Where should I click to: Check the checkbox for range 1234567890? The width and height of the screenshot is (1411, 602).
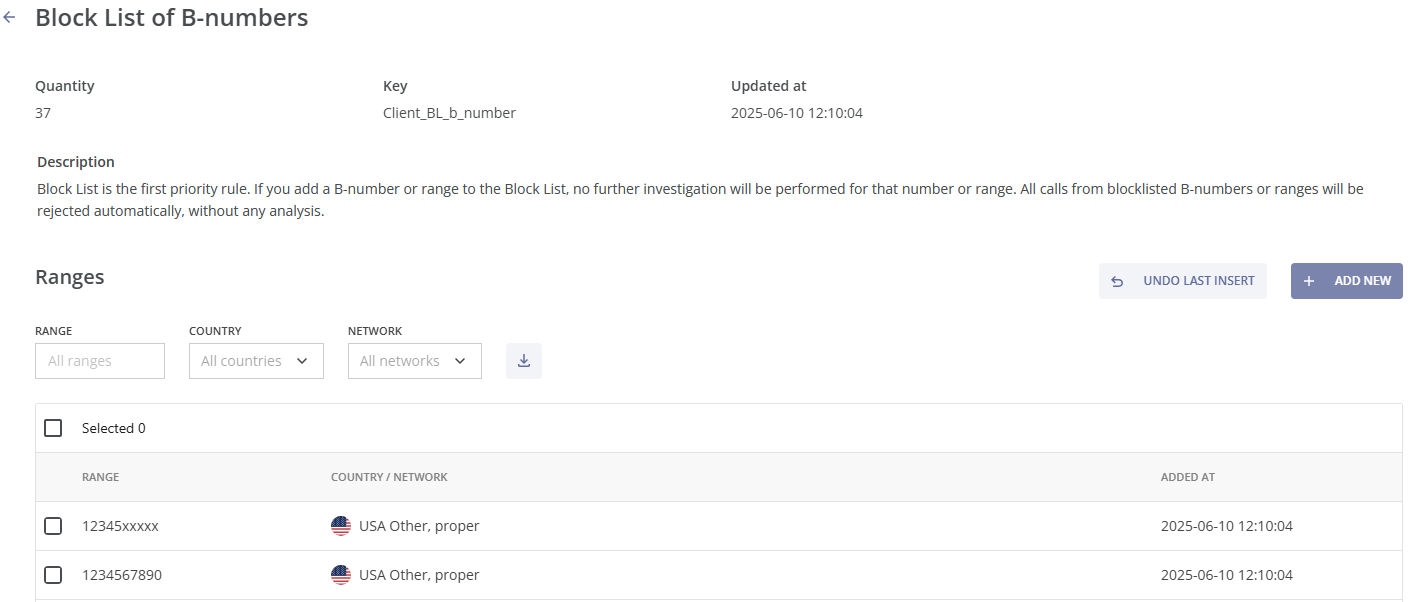(x=53, y=574)
